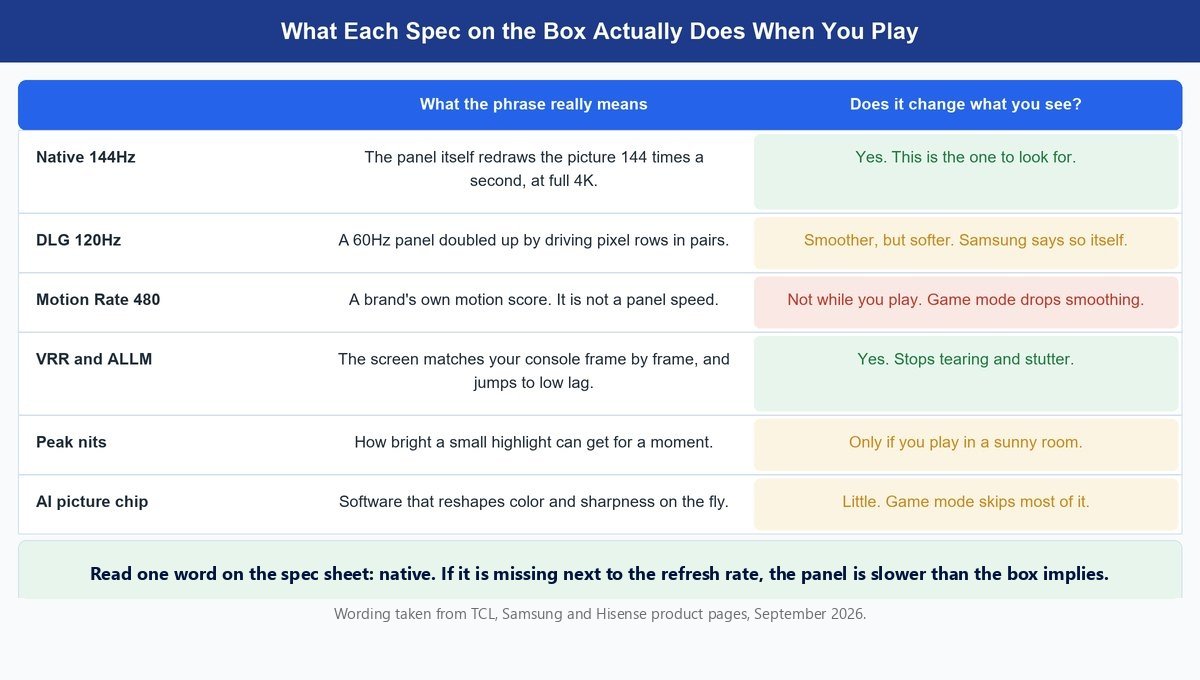Click the source footnote about TCL, Samsung, Hisense

point(600,614)
